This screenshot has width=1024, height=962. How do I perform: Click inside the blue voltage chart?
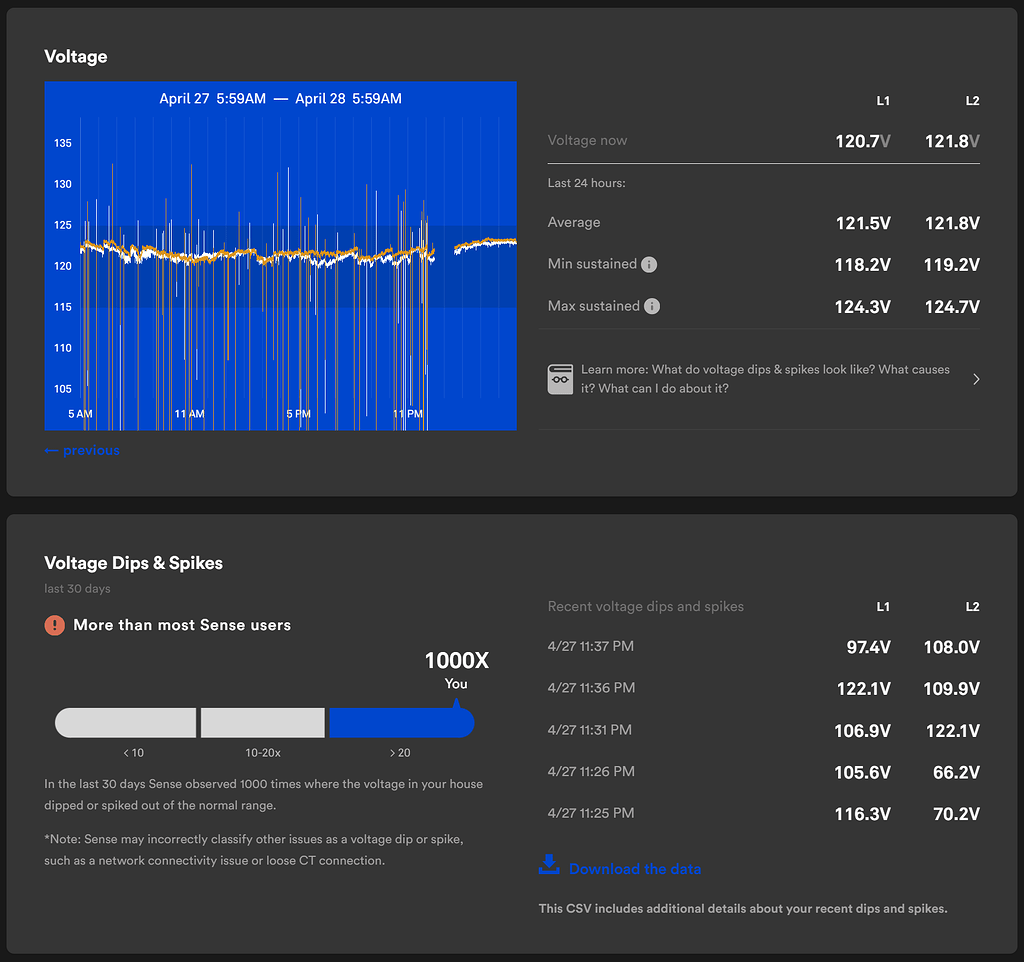coord(280,255)
